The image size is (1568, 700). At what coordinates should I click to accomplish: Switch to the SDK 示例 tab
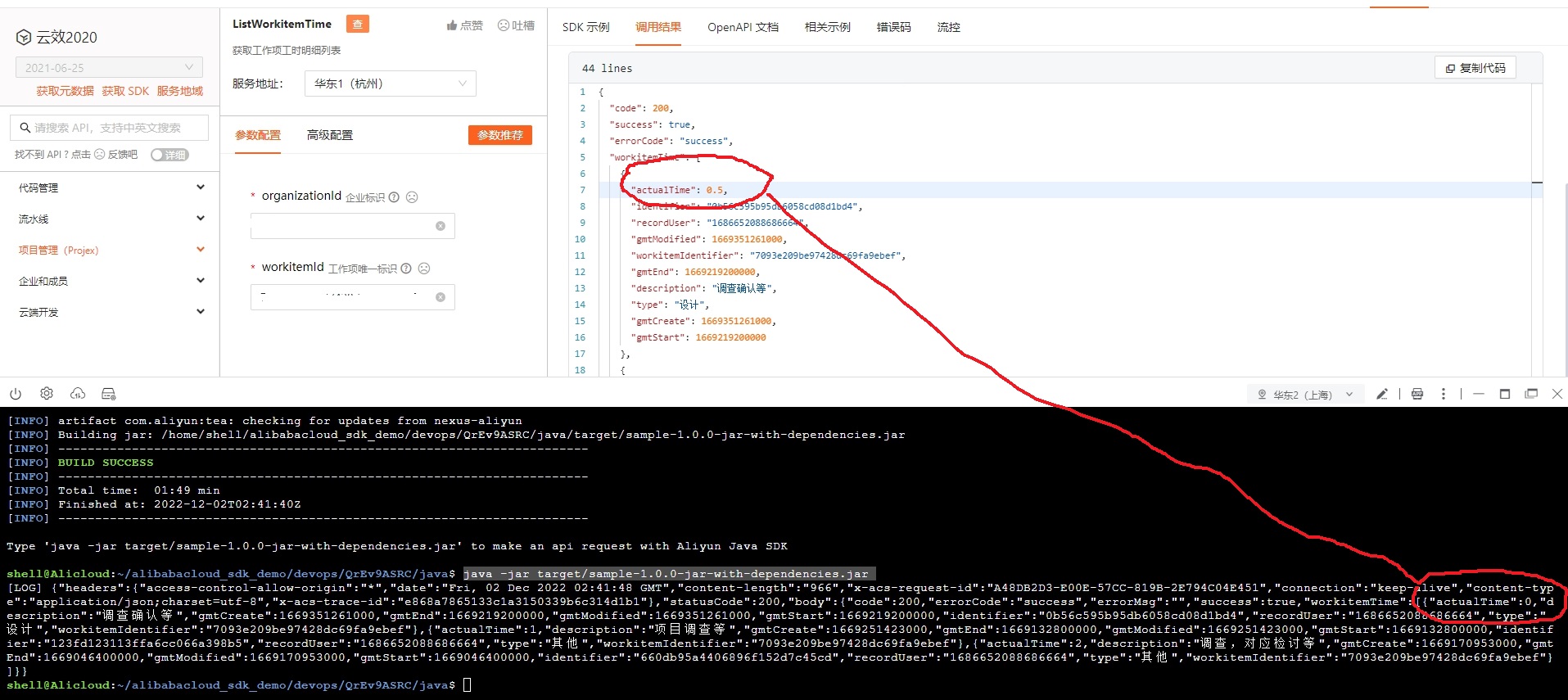pos(586,27)
